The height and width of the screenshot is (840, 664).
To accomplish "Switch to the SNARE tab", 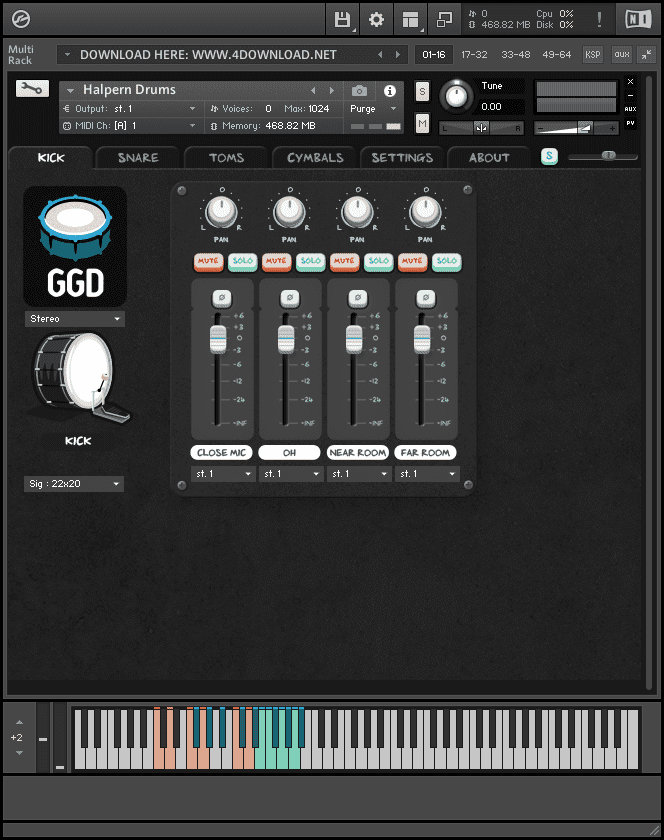I will point(138,158).
